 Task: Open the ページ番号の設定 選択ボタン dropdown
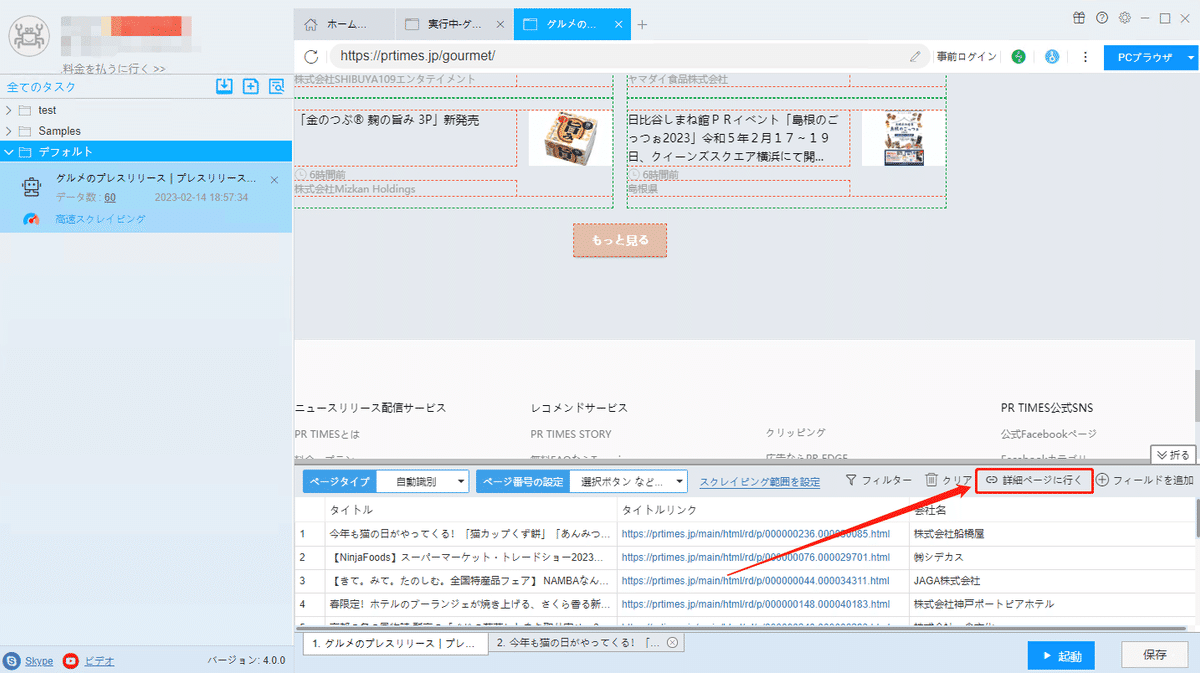tap(629, 482)
